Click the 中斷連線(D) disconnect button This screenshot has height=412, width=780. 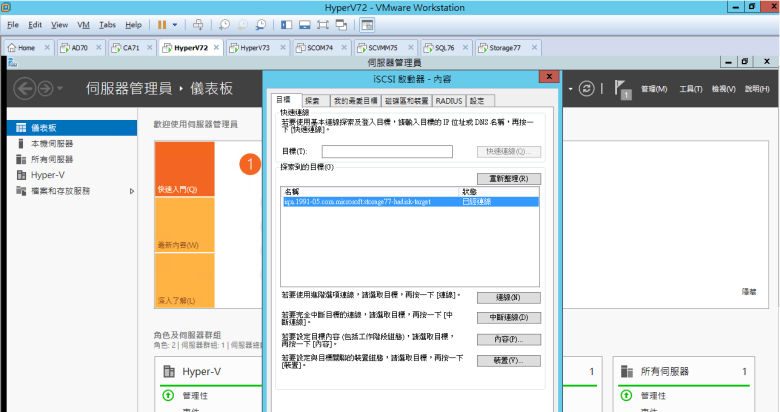click(x=508, y=318)
